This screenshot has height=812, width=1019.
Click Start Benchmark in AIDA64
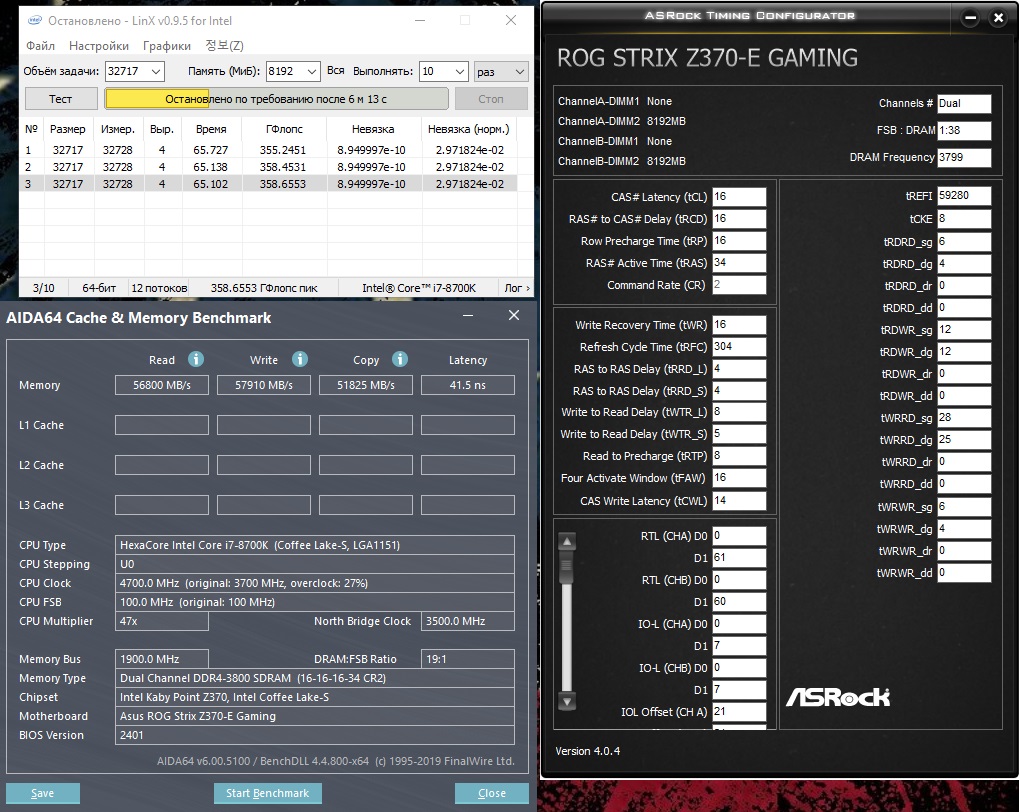point(268,793)
